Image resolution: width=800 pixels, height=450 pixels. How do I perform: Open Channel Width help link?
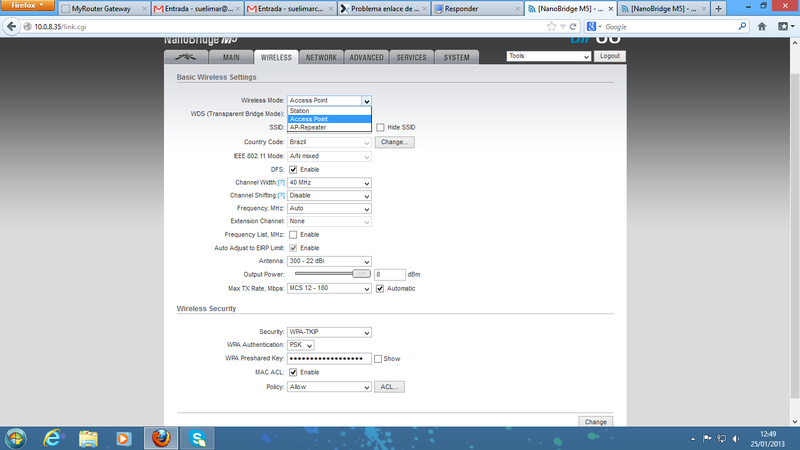coord(281,183)
